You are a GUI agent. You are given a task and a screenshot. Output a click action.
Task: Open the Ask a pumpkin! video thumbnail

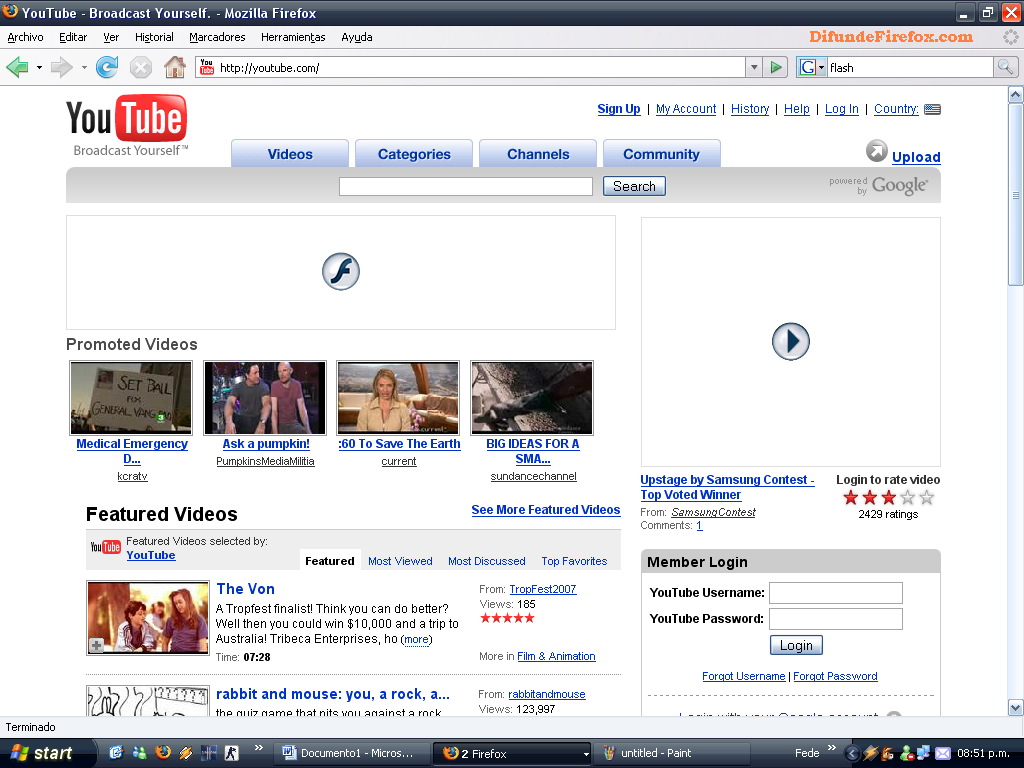(265, 398)
